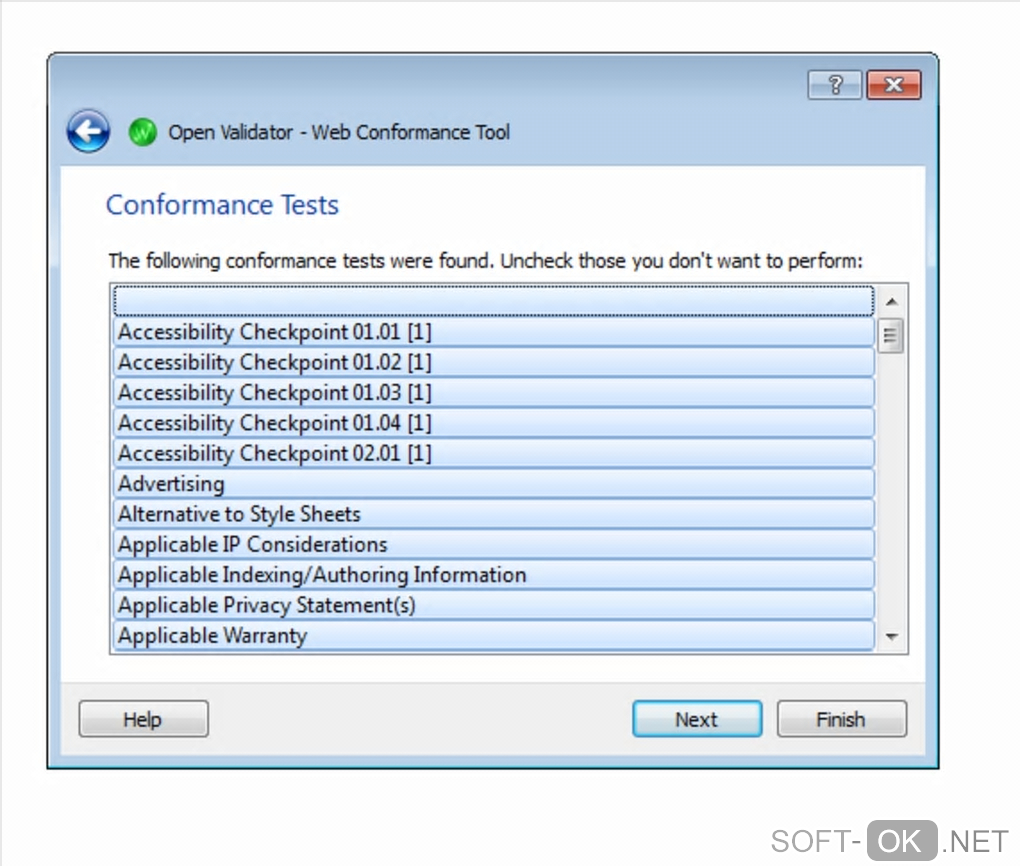This screenshot has height=866, width=1020.
Task: Select the Applicable Warranty test
Action: coord(213,636)
